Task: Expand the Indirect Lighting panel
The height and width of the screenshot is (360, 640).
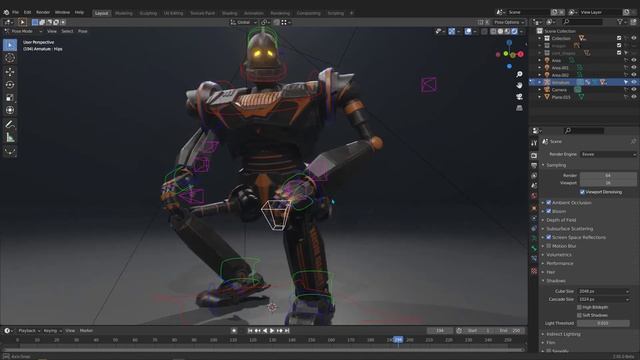Action: click(x=563, y=334)
